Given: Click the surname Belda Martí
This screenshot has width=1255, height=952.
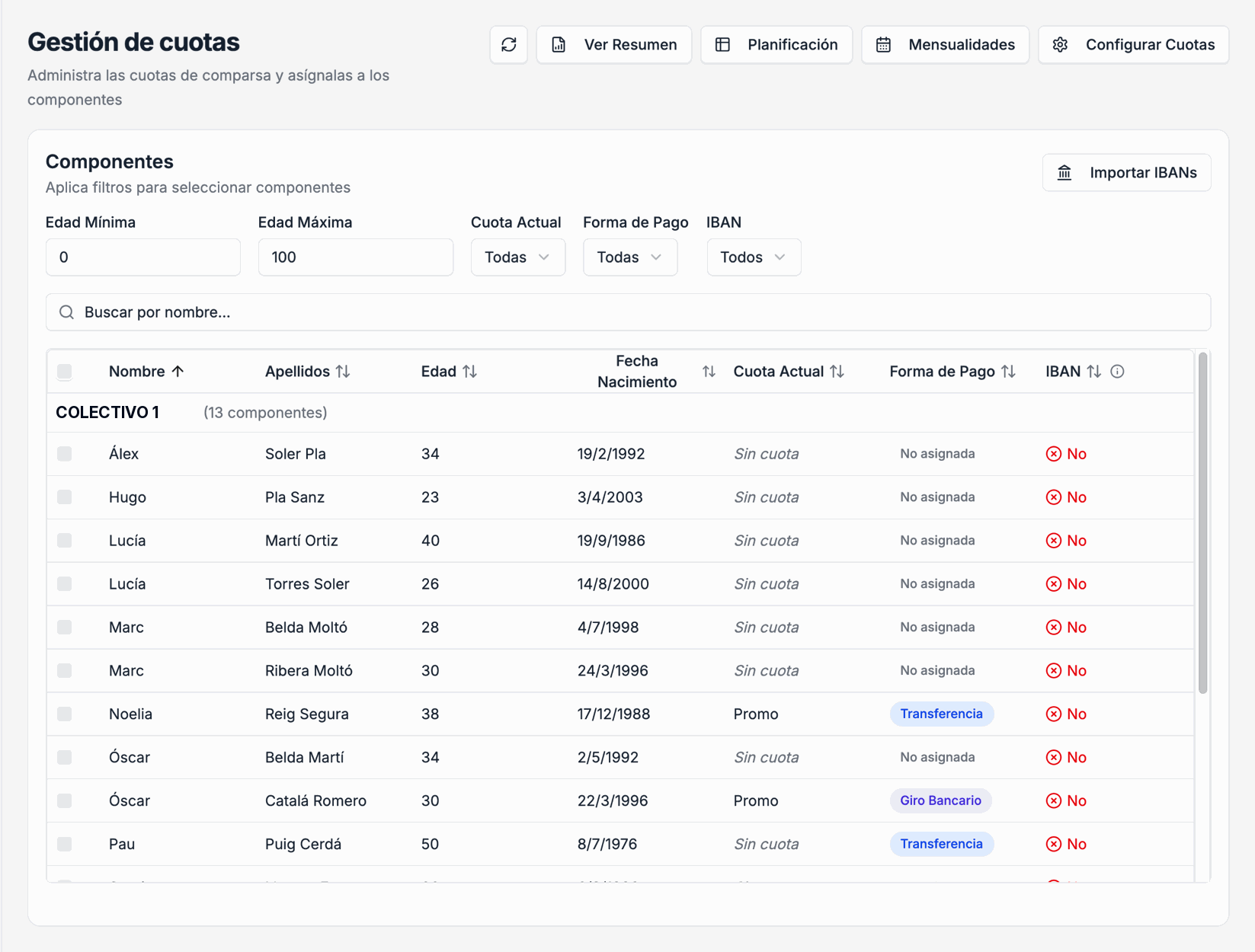Looking at the screenshot, I should coord(305,758).
